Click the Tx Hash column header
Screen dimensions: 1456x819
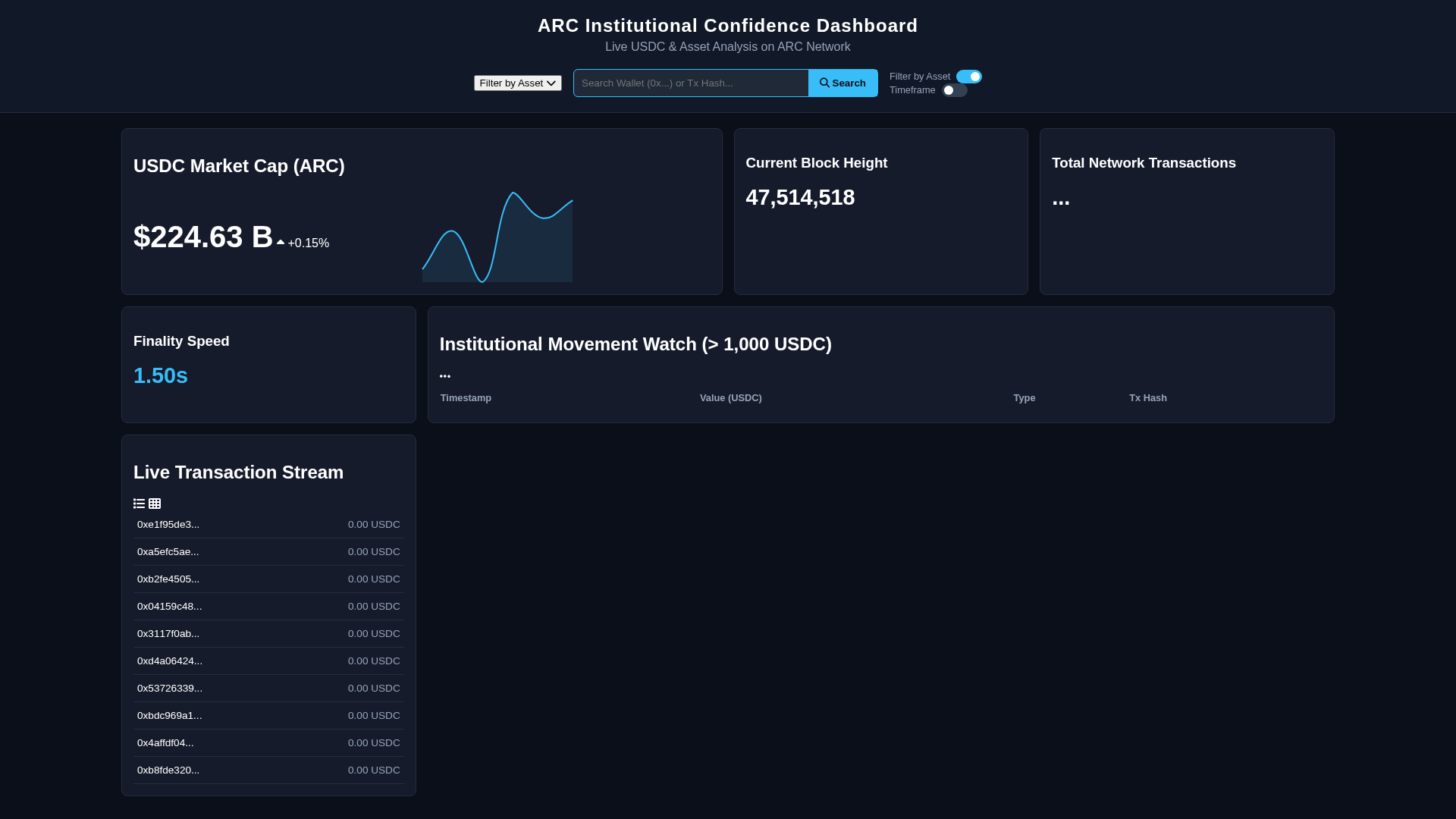1148,398
